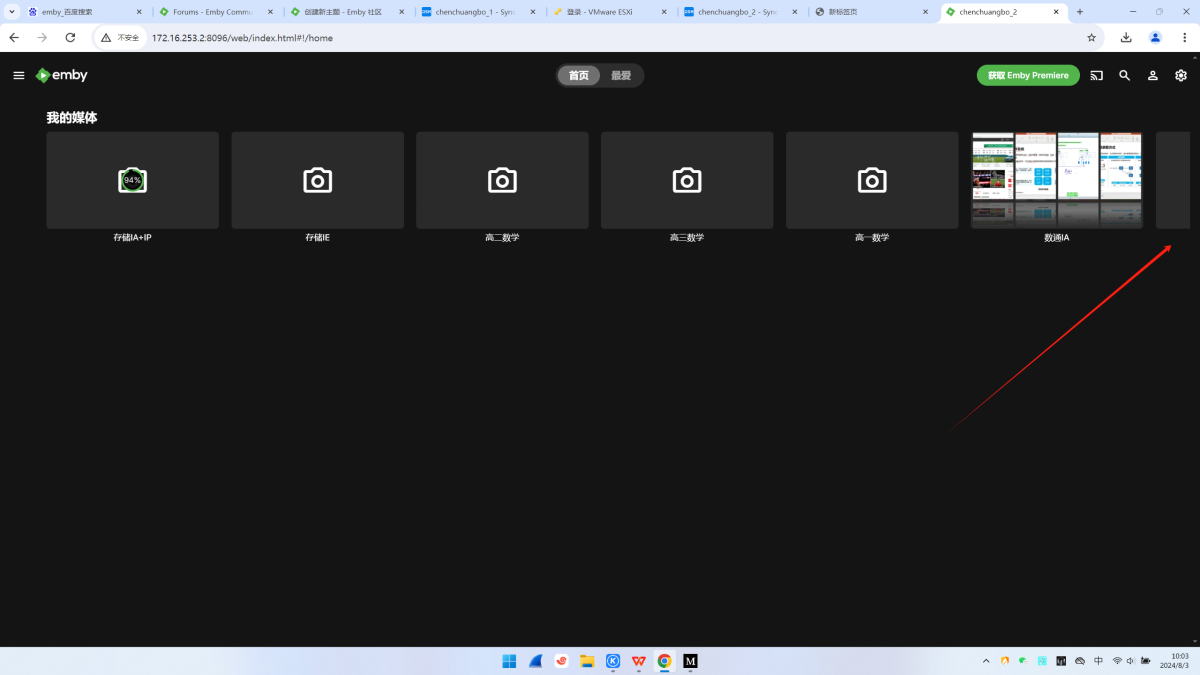1200x675 pixels.
Task: Open the Emby navigation drawer menu
Action: pyautogui.click(x=18, y=74)
